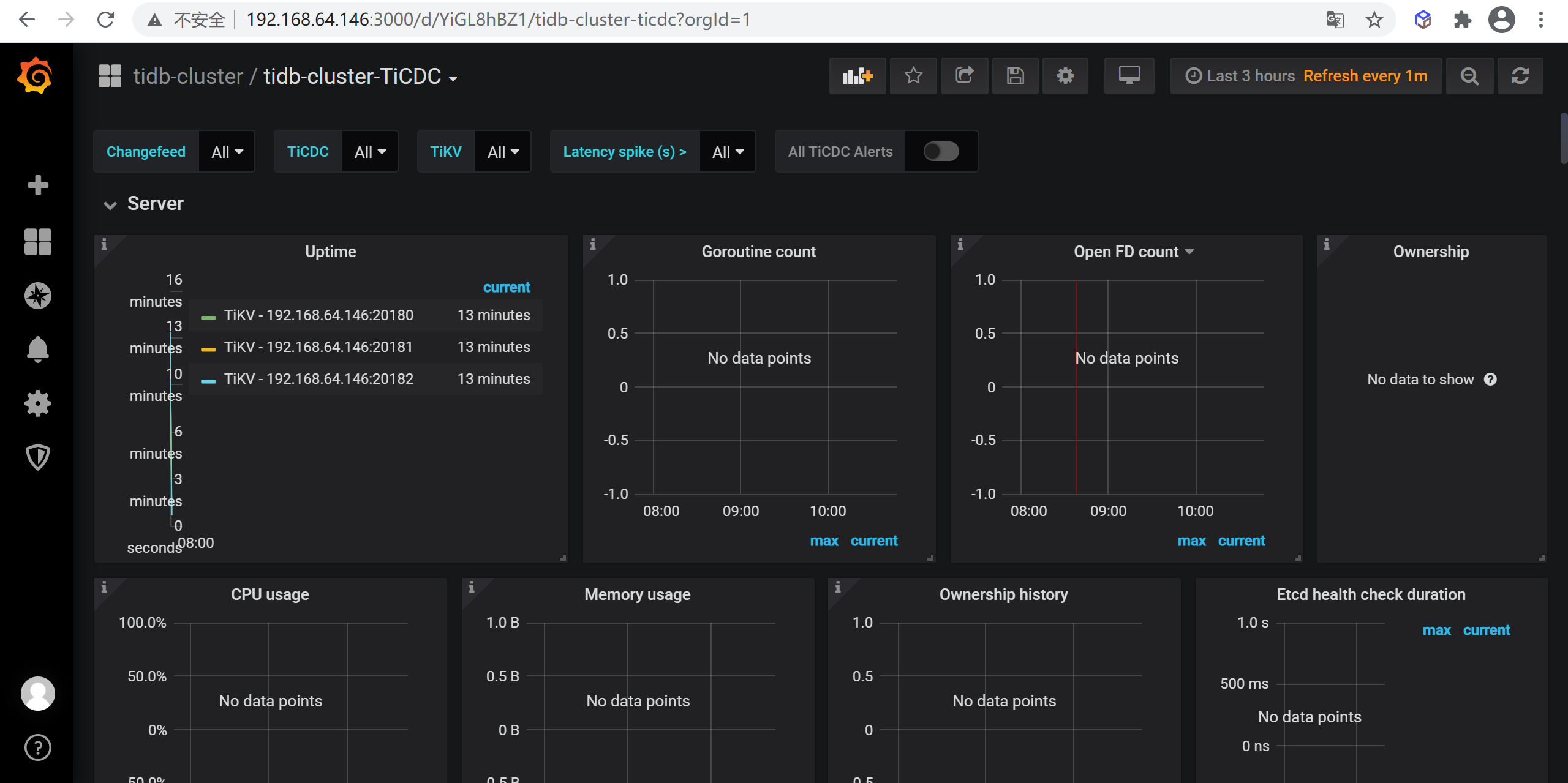Open the Changefeed All dropdown
Viewport: 1568px width, 783px height.
click(227, 151)
